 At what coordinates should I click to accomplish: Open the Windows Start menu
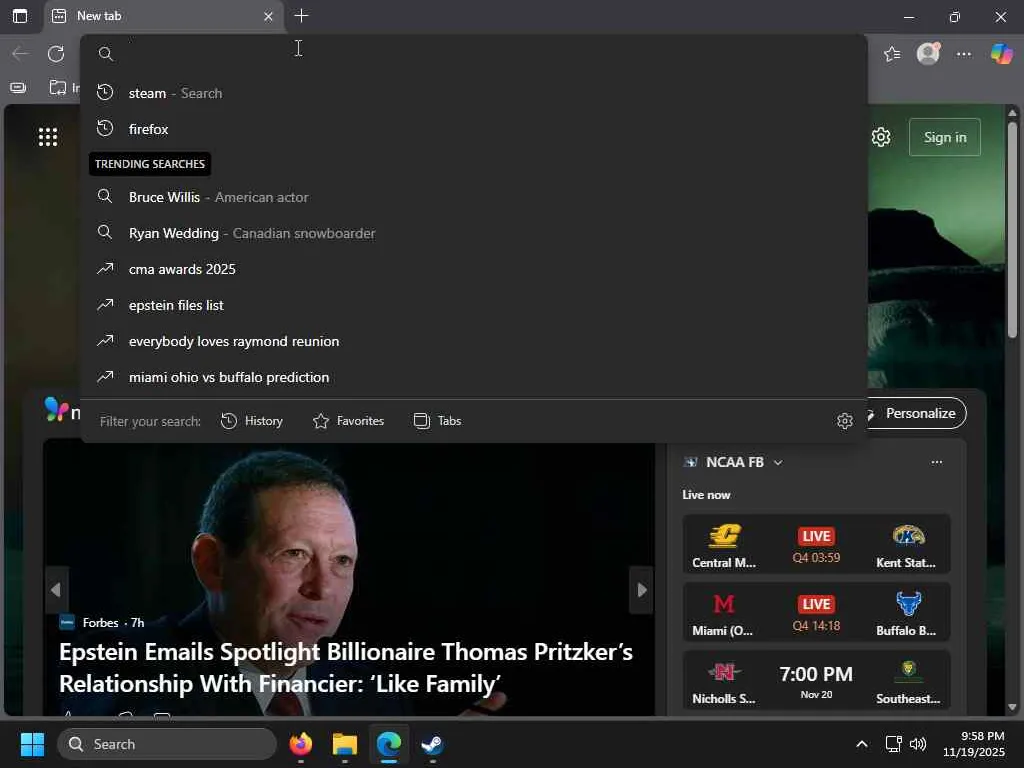32,744
